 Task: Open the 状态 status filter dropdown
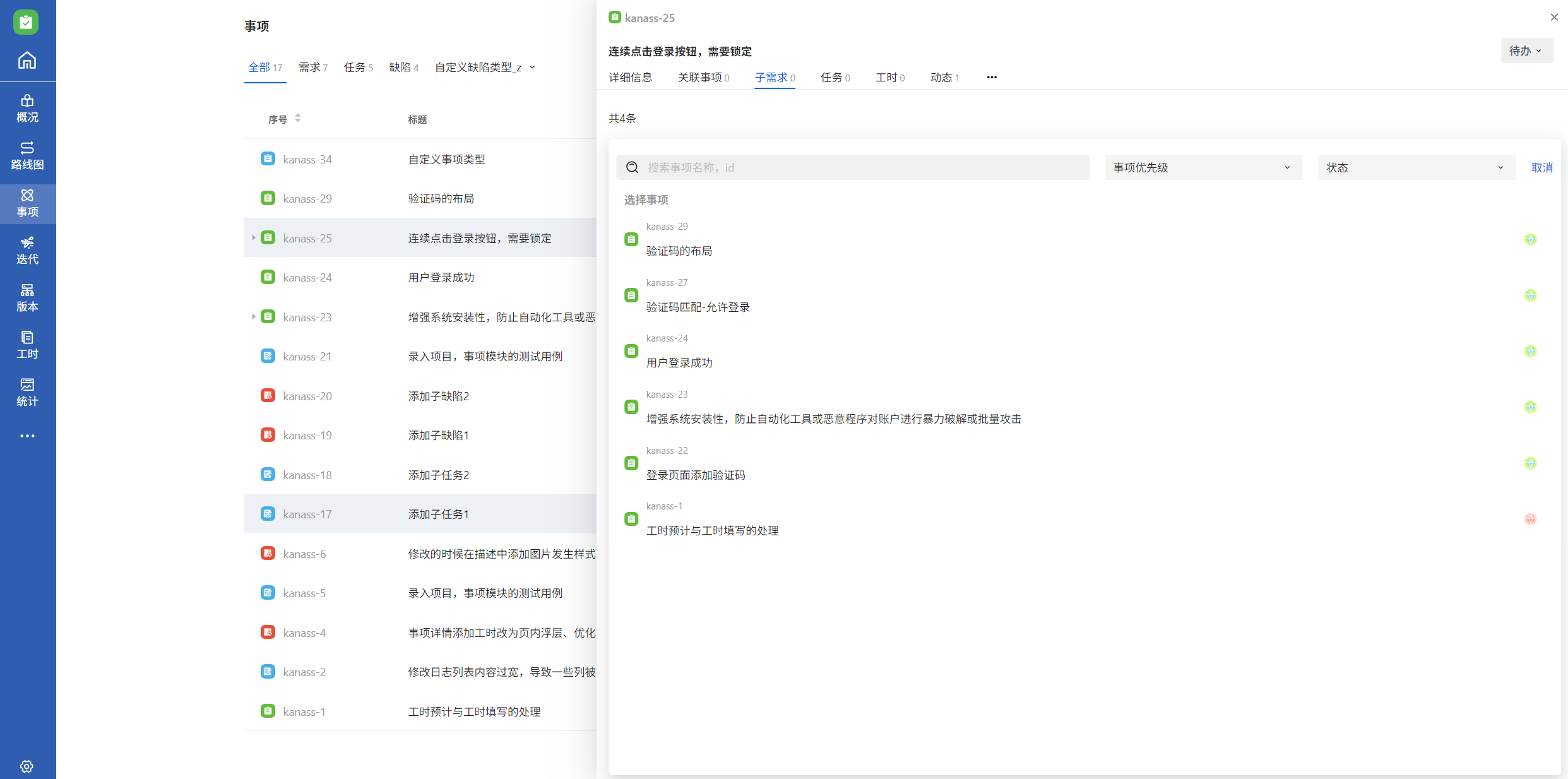[x=1415, y=167]
